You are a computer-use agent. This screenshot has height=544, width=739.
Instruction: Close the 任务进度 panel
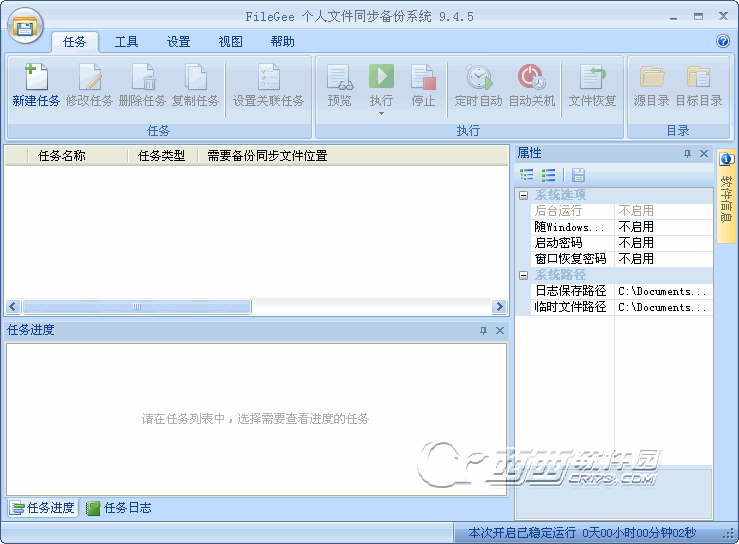[500, 330]
